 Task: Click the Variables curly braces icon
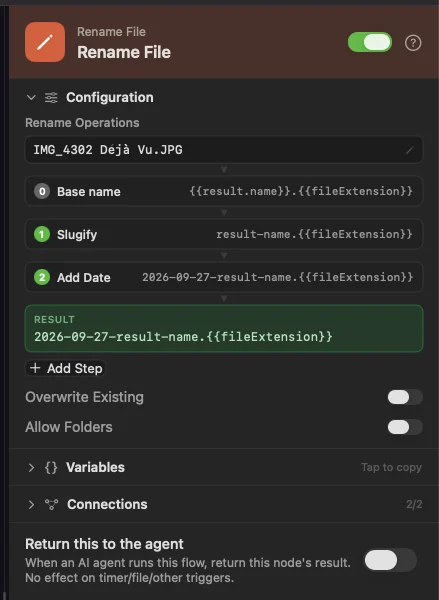51,468
